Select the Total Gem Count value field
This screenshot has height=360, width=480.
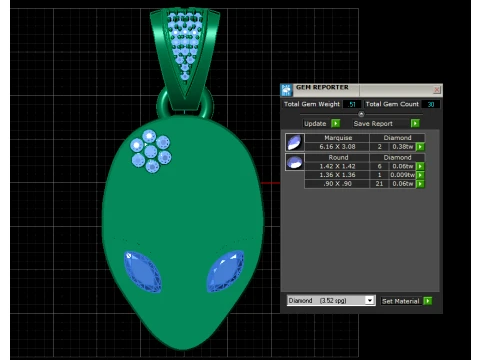430,104
